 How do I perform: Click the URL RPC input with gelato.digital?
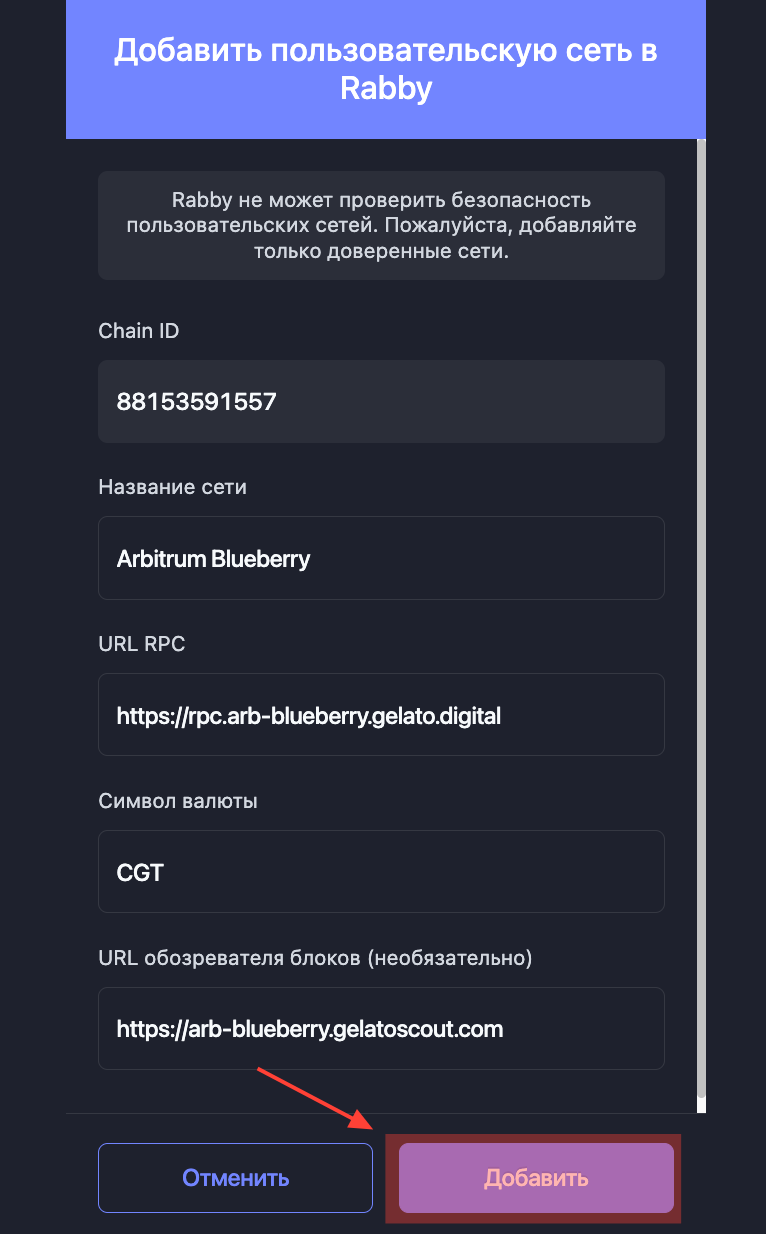pos(381,715)
